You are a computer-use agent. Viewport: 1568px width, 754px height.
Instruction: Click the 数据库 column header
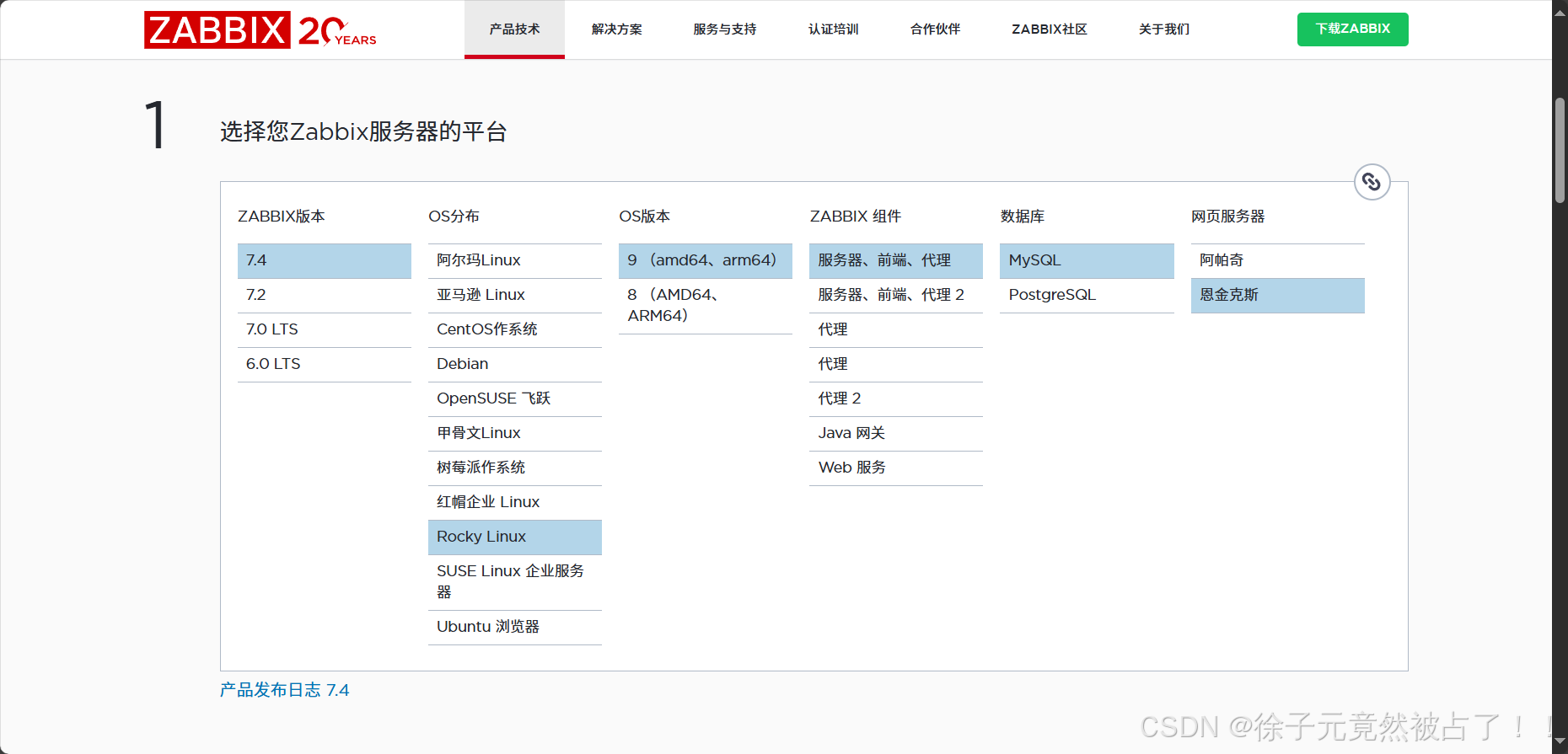click(x=1023, y=217)
